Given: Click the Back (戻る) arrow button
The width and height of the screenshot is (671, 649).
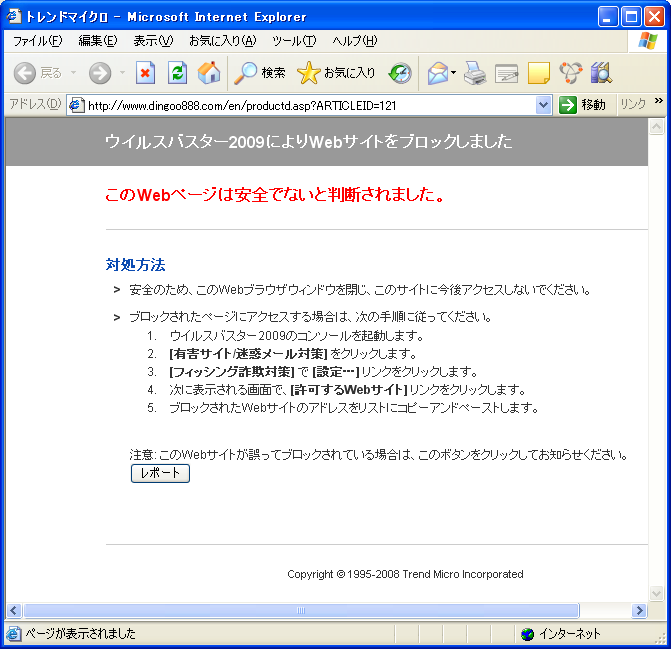Looking at the screenshot, I should 25,73.
